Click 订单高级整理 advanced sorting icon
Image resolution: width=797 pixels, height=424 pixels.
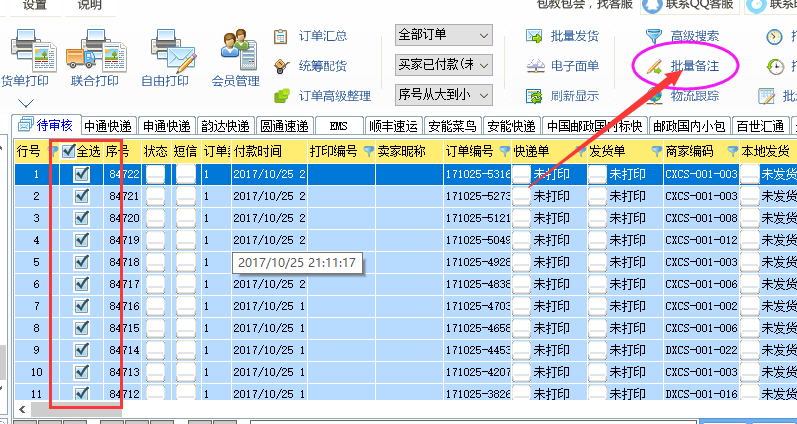click(282, 96)
